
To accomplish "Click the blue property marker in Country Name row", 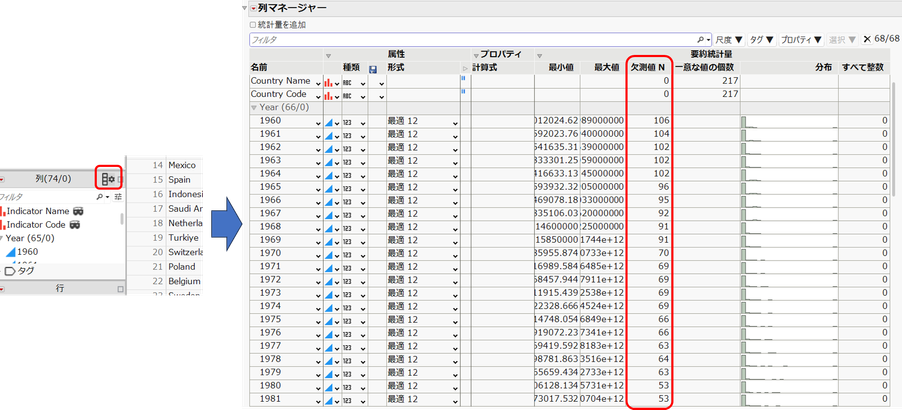I will tap(463, 77).
